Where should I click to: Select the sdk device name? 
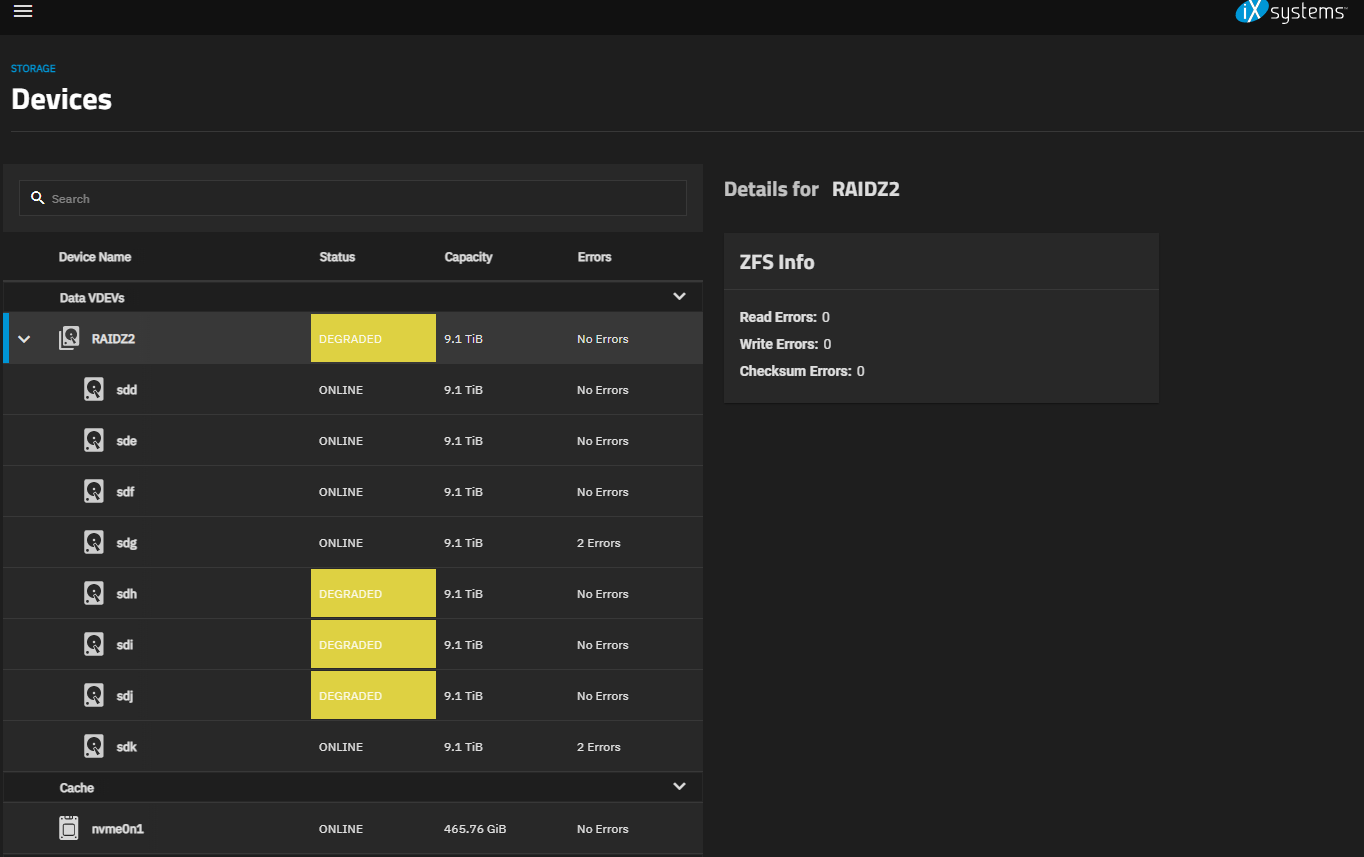coord(127,747)
